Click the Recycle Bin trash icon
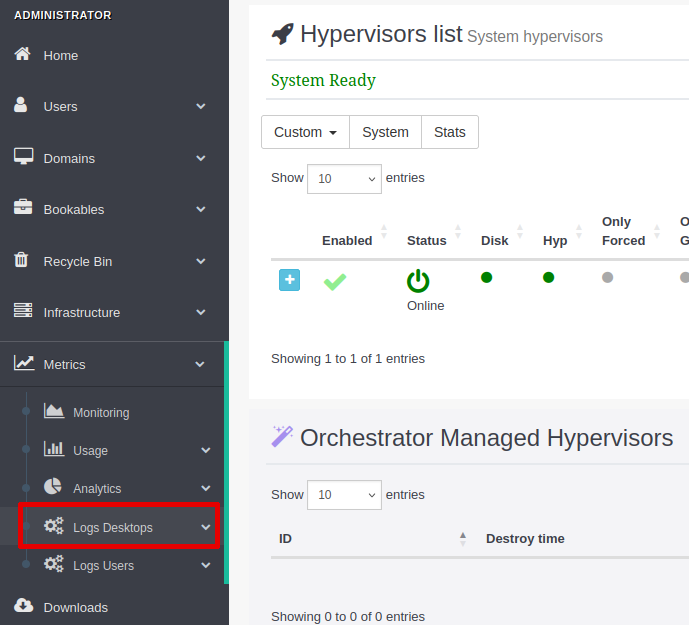 (x=21, y=261)
